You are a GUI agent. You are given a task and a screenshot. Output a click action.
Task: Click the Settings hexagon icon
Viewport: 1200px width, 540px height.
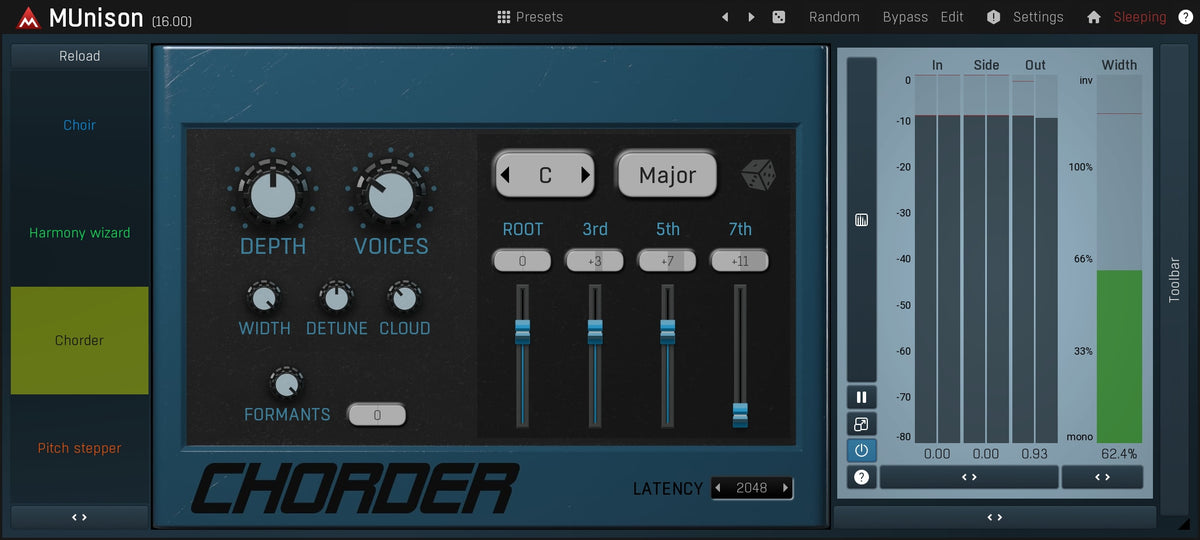pos(994,17)
